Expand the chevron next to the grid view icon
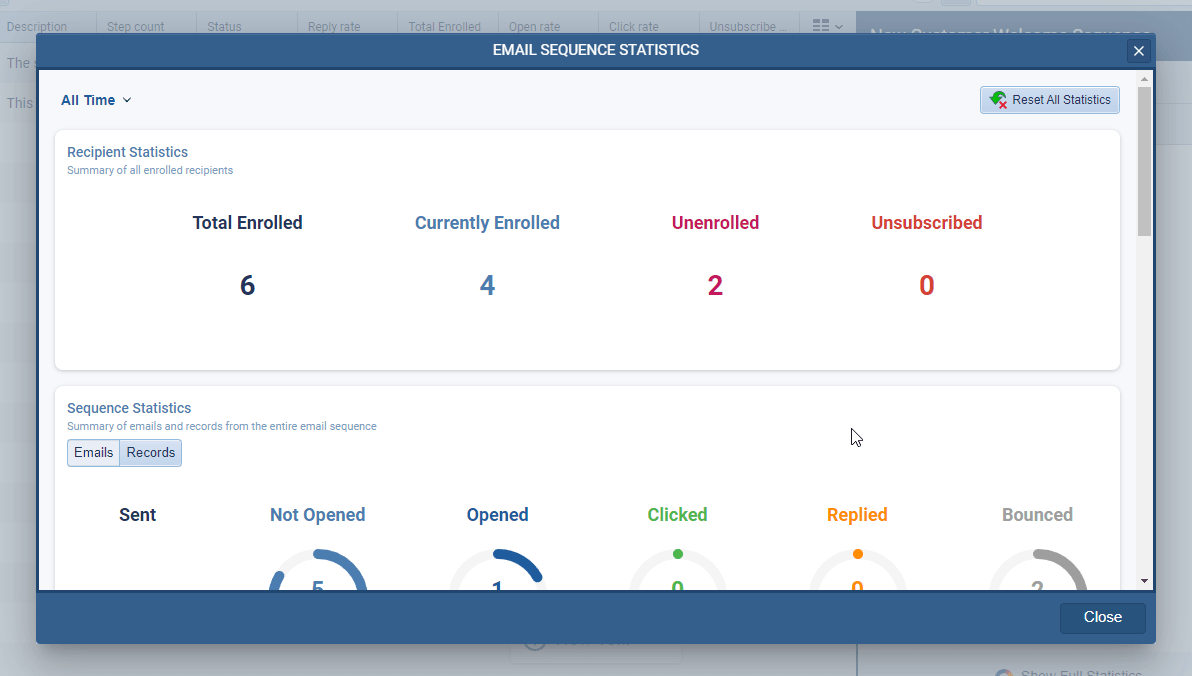 [x=838, y=26]
